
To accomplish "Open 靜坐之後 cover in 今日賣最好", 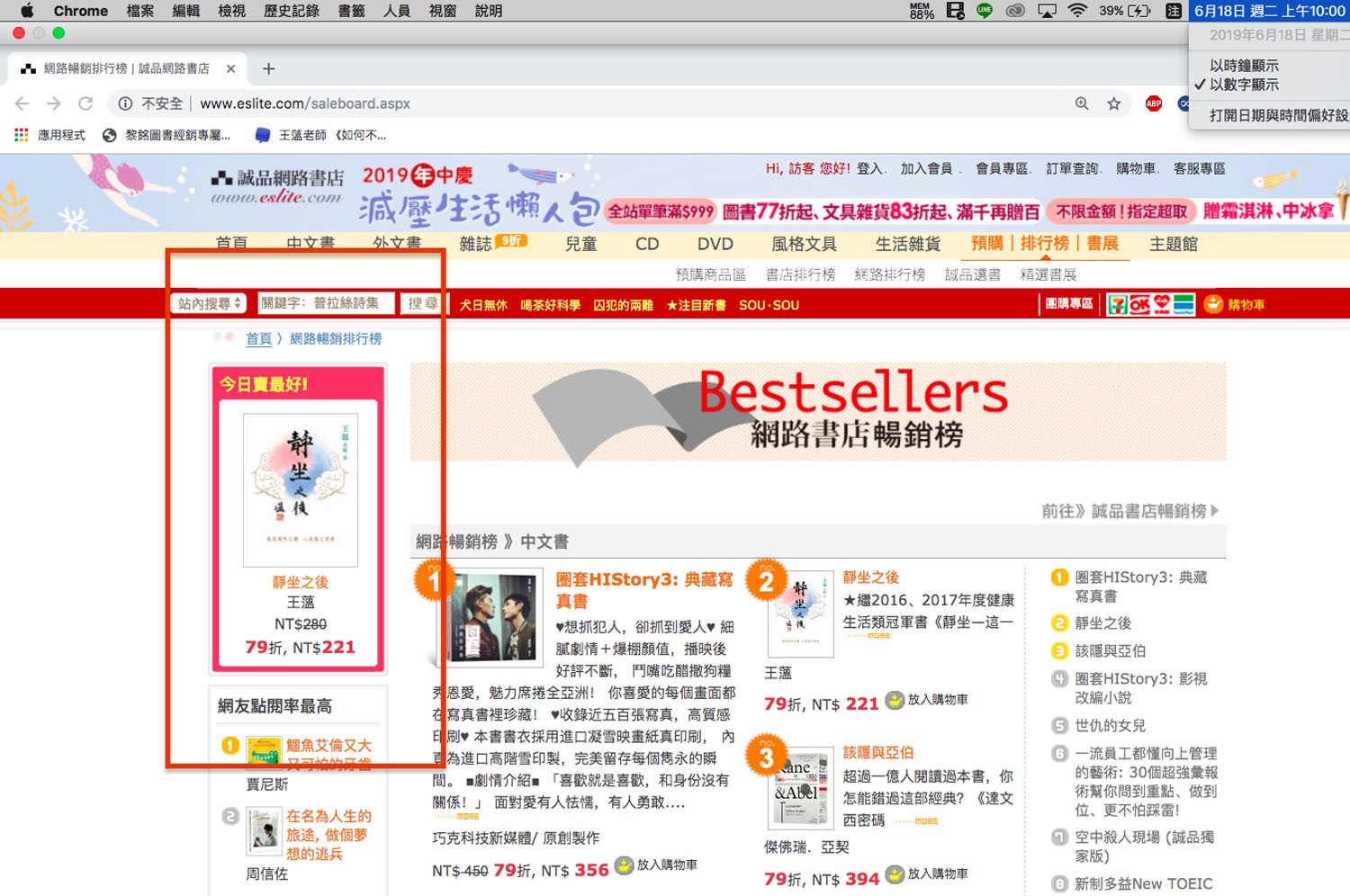I will (x=301, y=490).
